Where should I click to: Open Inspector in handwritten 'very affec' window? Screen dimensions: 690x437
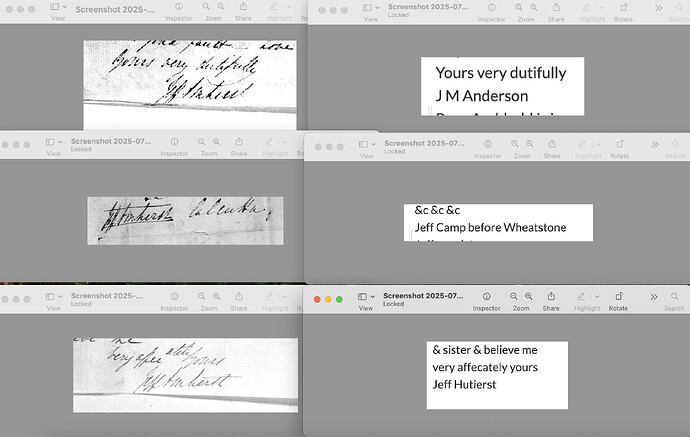[175, 296]
